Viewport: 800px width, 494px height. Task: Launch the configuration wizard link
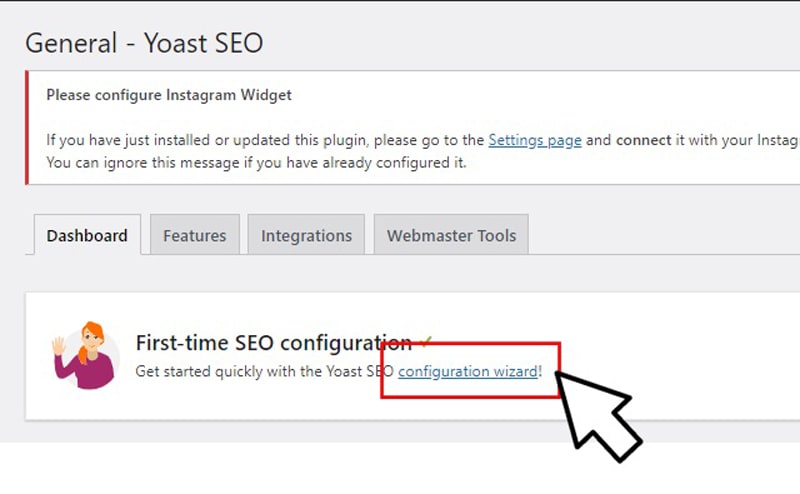pos(468,371)
